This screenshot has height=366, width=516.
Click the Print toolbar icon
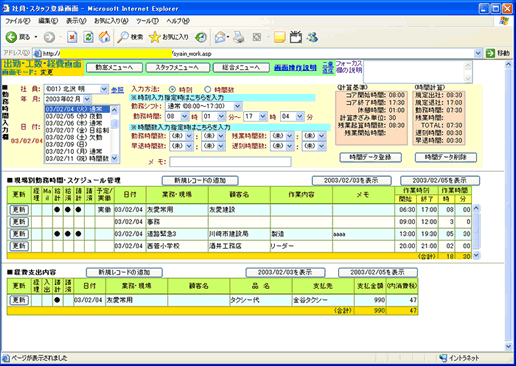click(x=239, y=37)
